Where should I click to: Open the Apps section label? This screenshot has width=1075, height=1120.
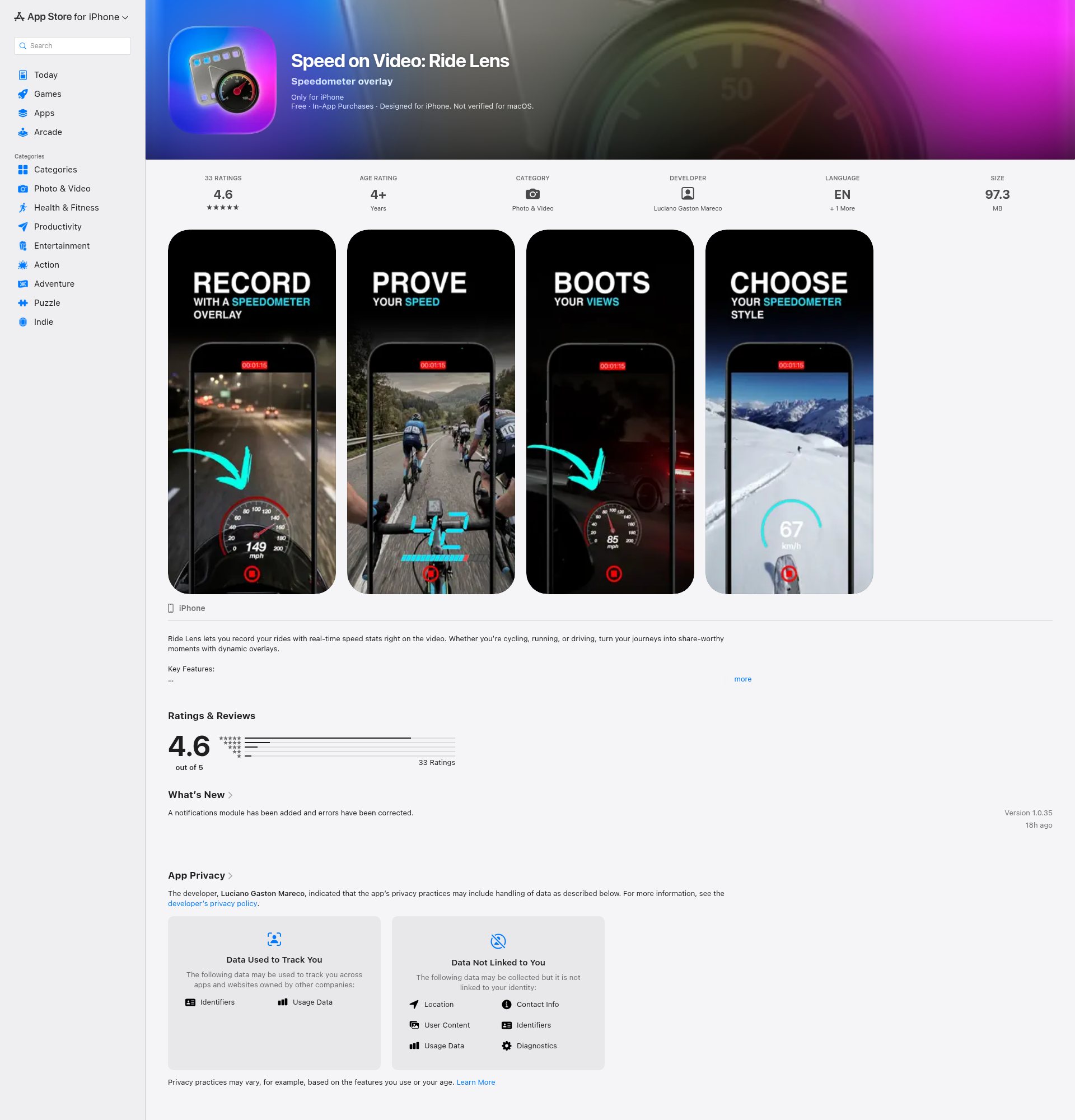coord(44,113)
